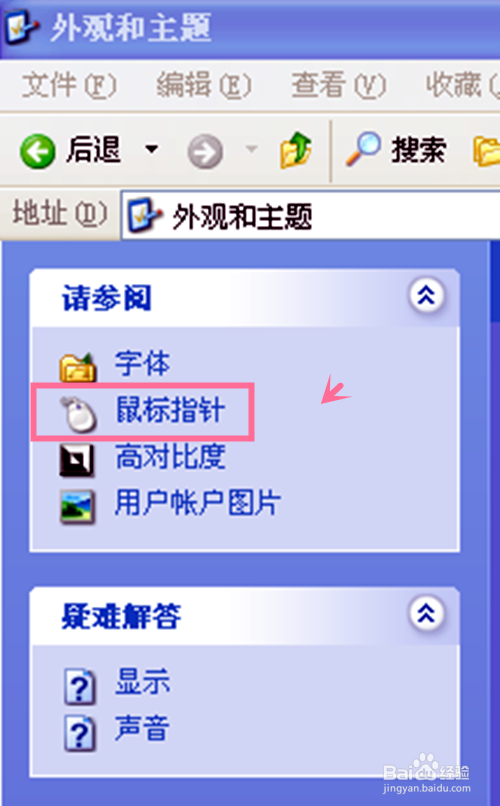Open the Back button history dropdown arrow
The height and width of the screenshot is (806, 500).
(x=152, y=150)
